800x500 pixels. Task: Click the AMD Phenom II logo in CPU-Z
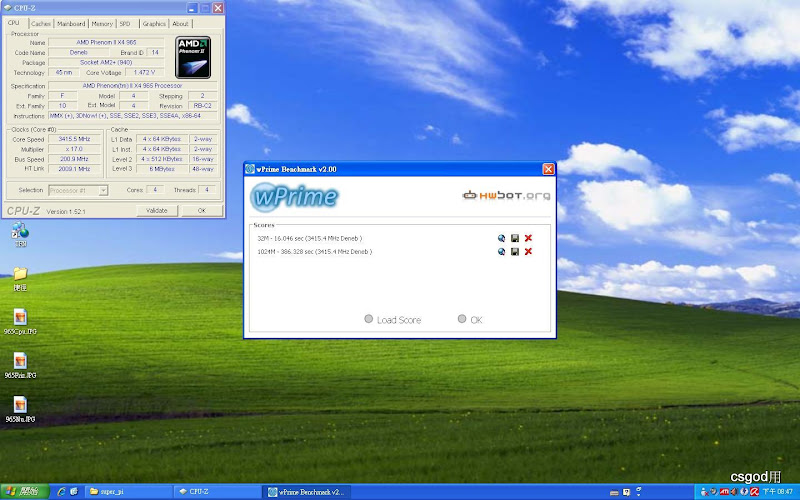(x=193, y=57)
